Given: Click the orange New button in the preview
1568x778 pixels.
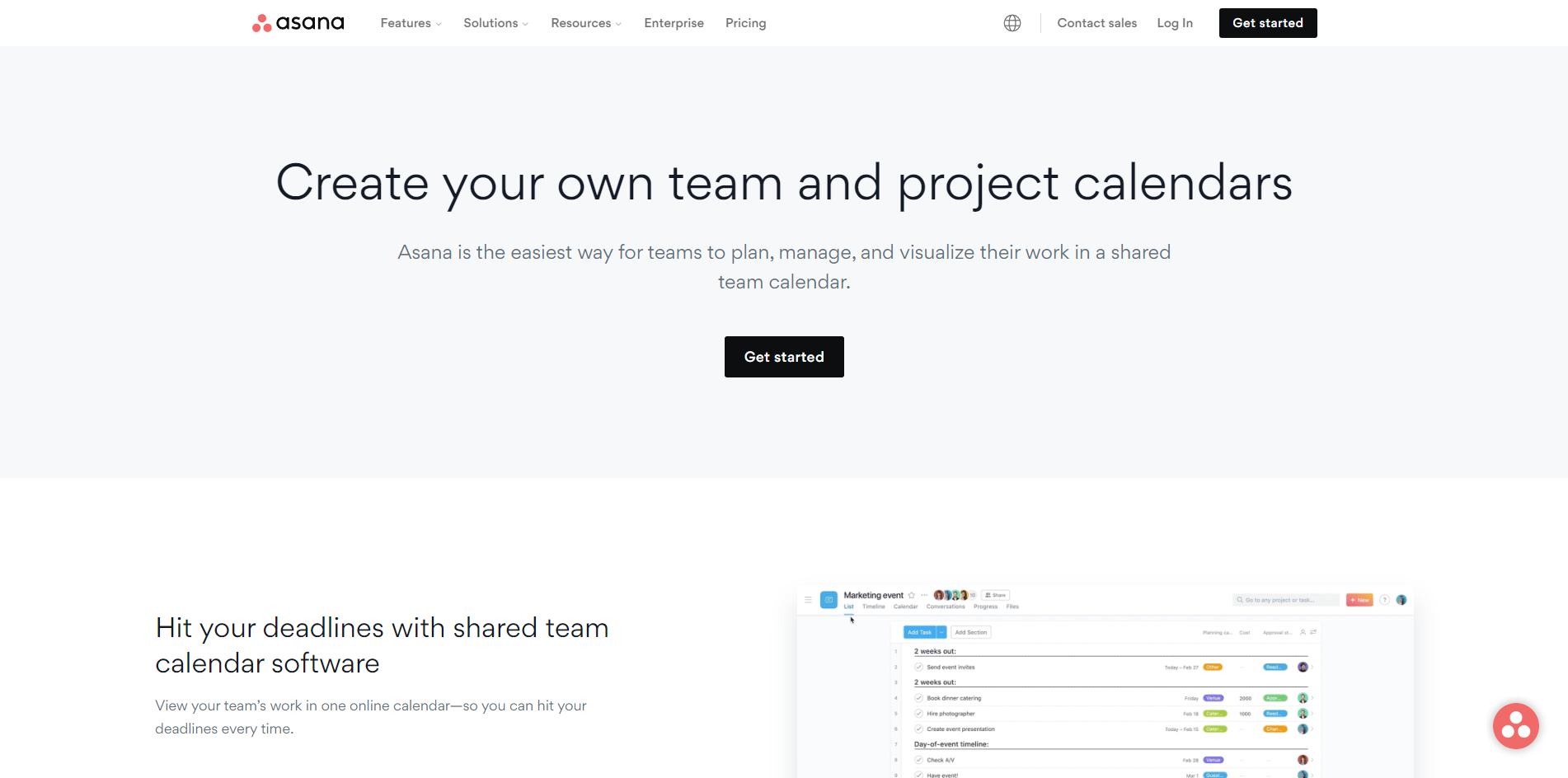Looking at the screenshot, I should [x=1359, y=600].
